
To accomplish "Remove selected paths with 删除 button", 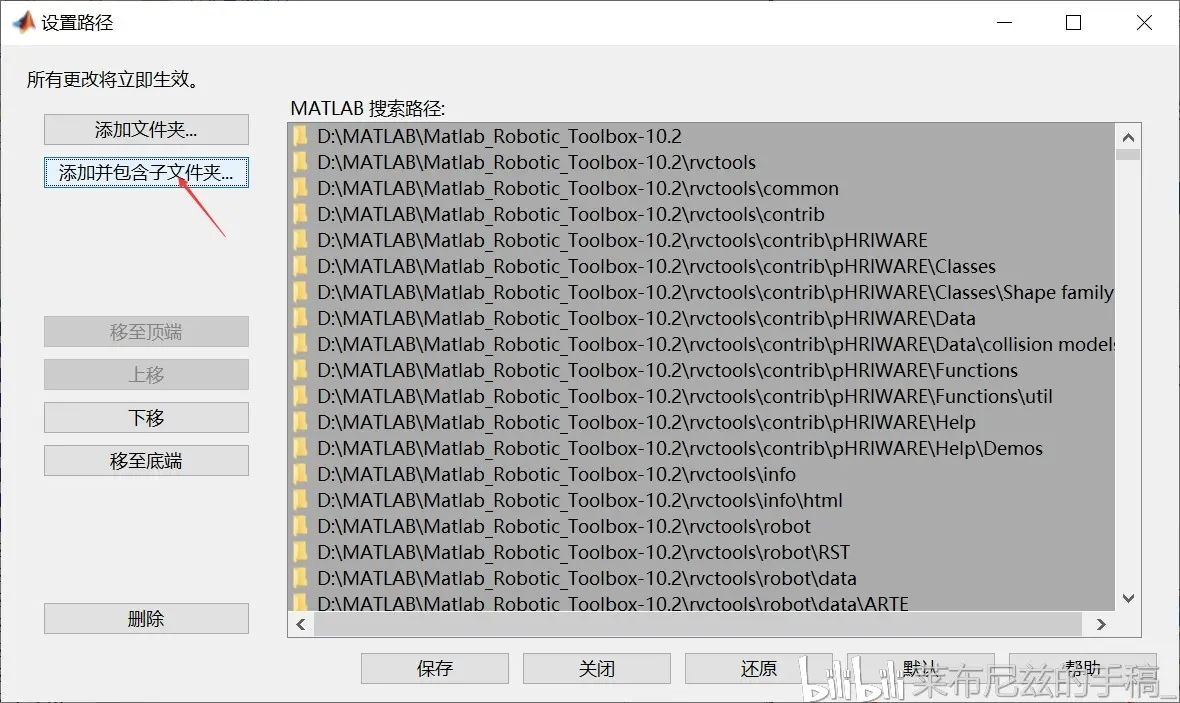I will coord(146,619).
